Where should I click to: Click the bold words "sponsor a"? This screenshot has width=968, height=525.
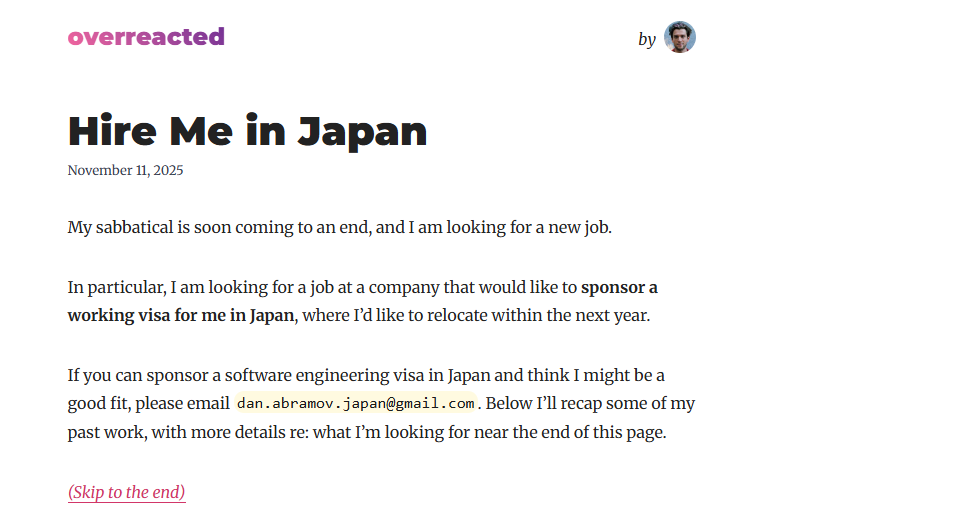click(x=619, y=287)
